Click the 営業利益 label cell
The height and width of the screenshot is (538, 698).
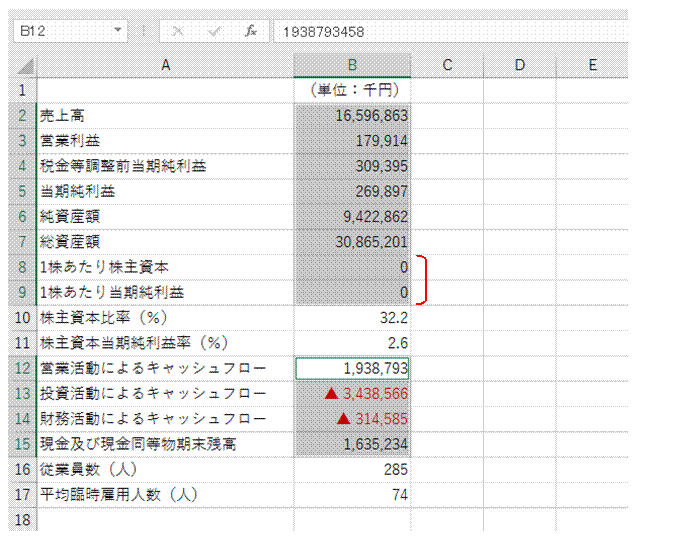point(165,141)
